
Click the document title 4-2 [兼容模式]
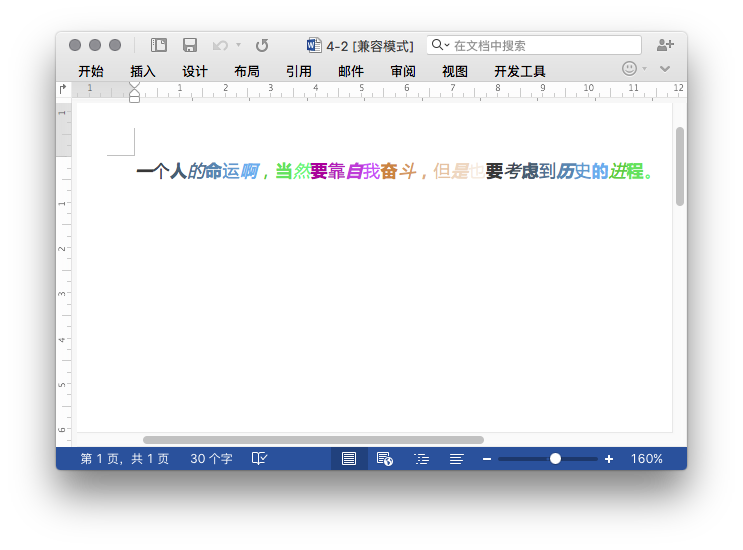click(x=370, y=46)
